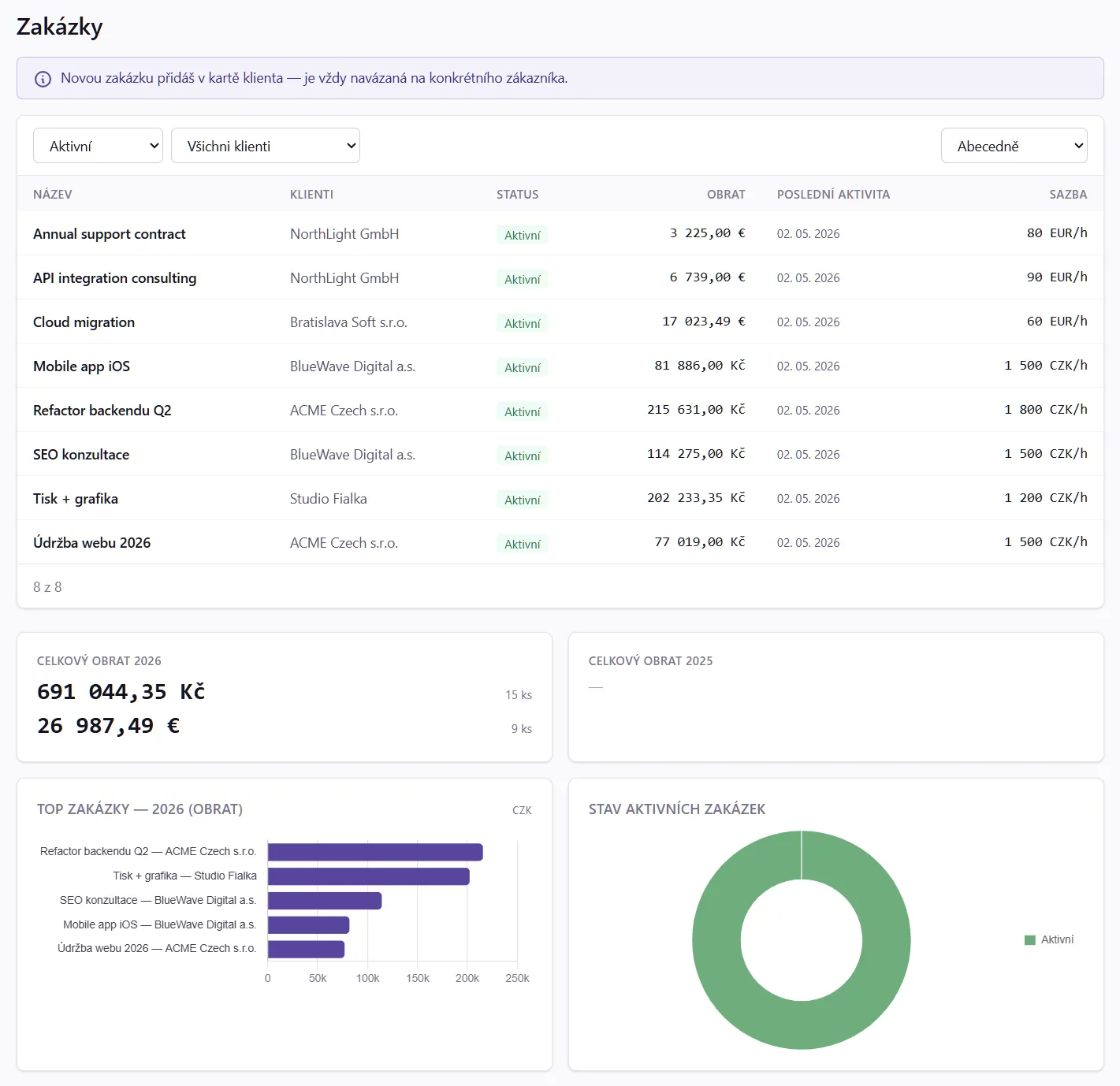This screenshot has width=1120, height=1086.
Task: Click Aktivní badge of Annual support contract
Action: pos(522,235)
